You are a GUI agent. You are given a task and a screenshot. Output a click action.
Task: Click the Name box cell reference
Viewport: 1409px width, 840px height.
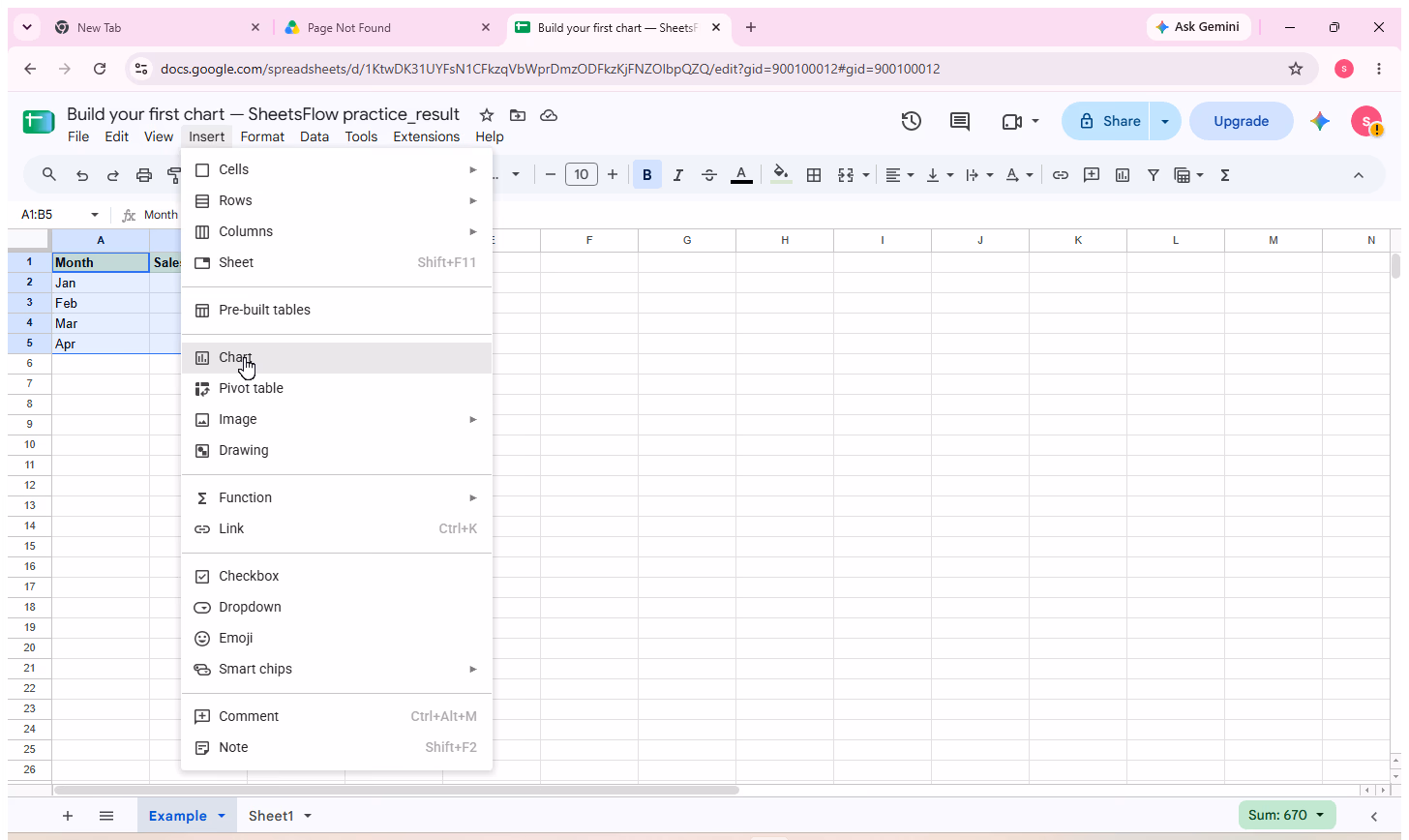point(53,215)
